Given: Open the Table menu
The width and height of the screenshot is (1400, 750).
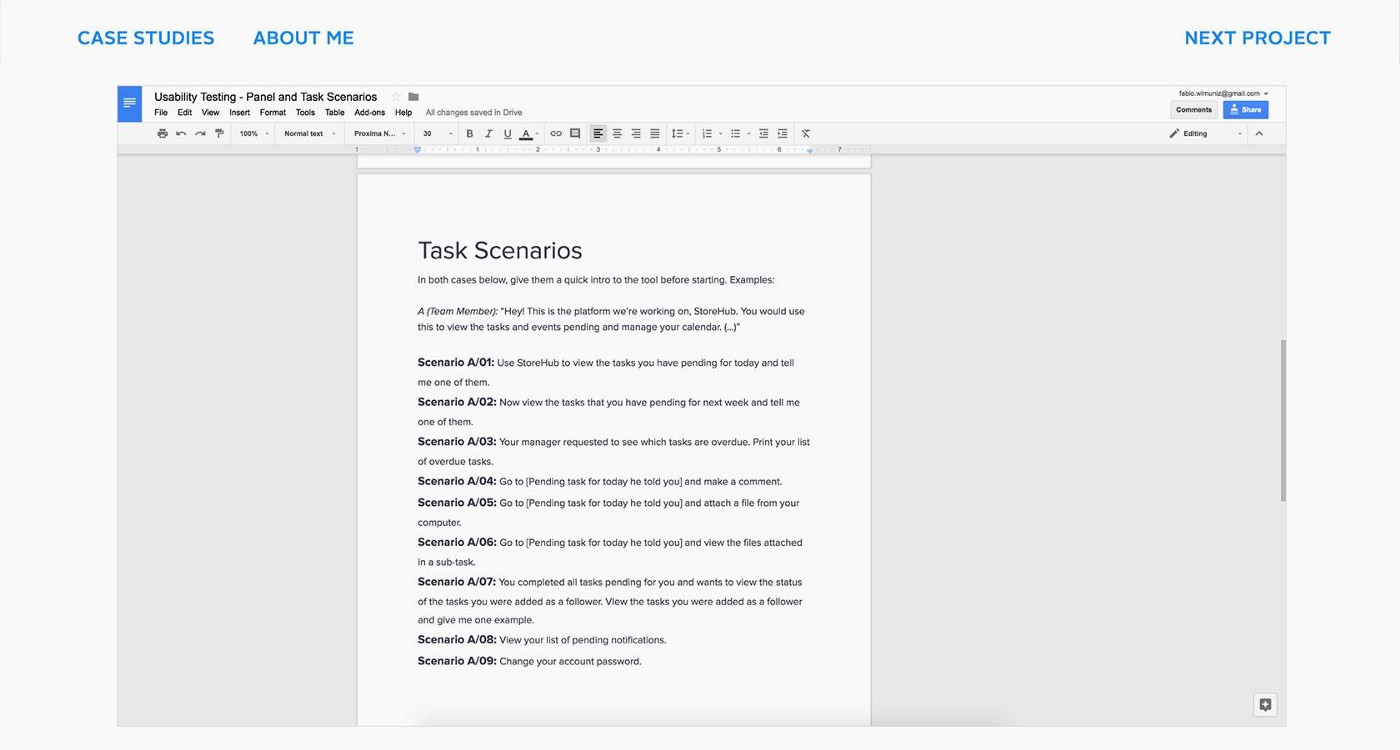Looking at the screenshot, I should [335, 113].
